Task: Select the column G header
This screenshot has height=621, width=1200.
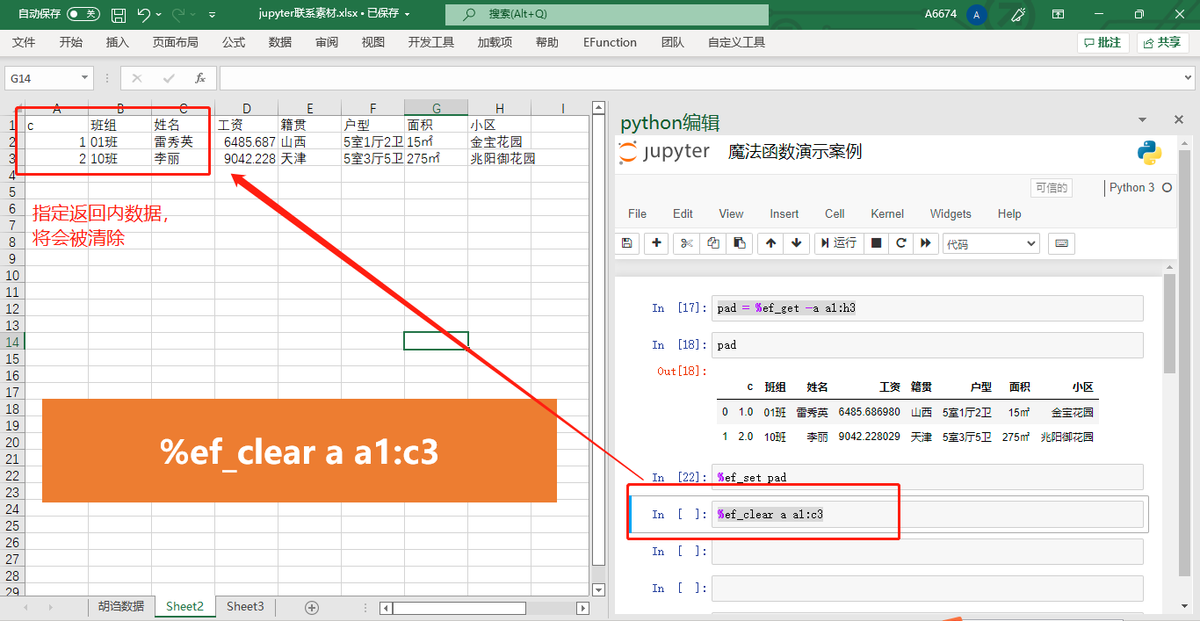Action: pos(436,108)
